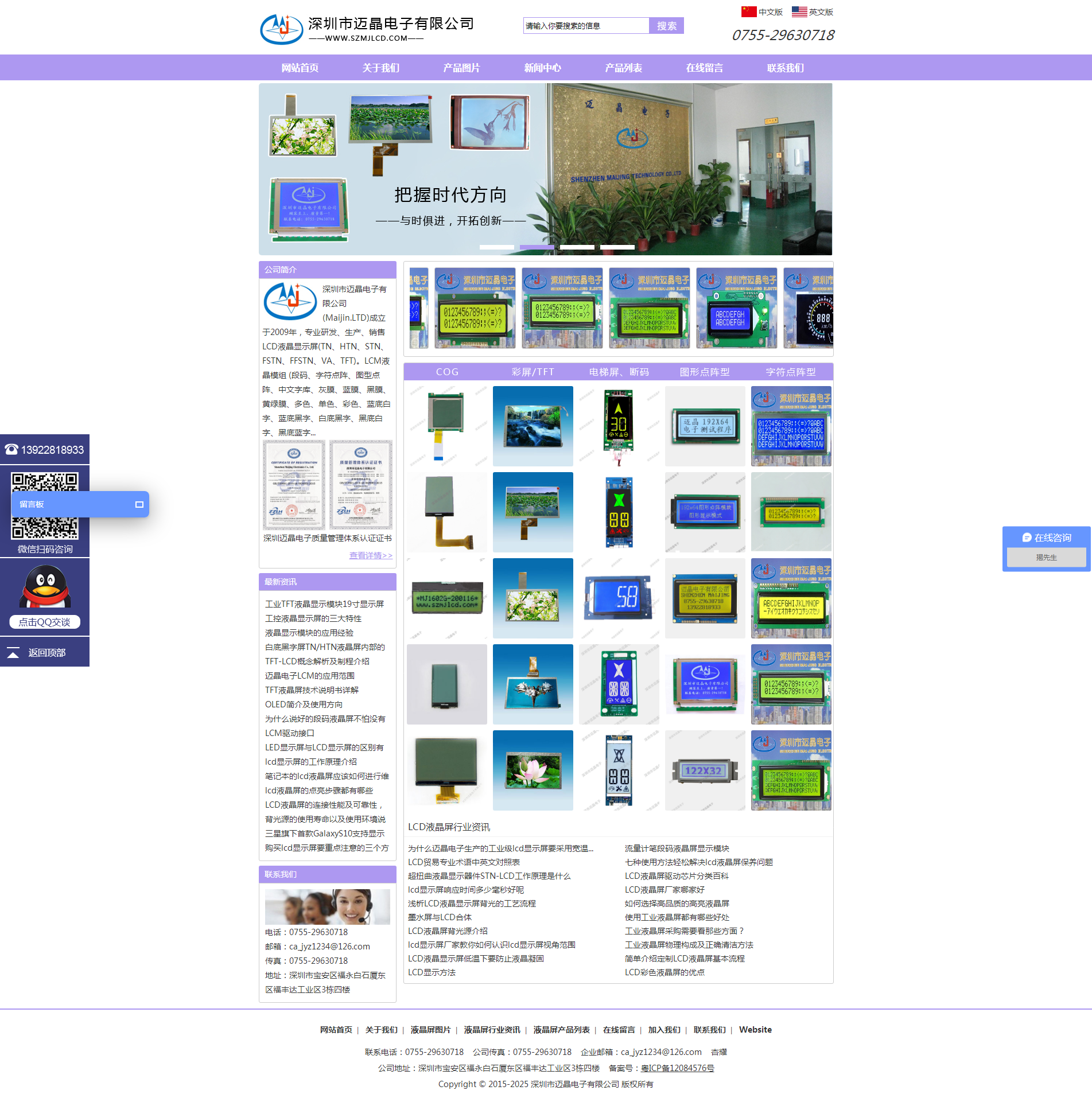The image size is (1092, 1098).
Task: Click the WeChat QR code image
Action: [x=45, y=506]
